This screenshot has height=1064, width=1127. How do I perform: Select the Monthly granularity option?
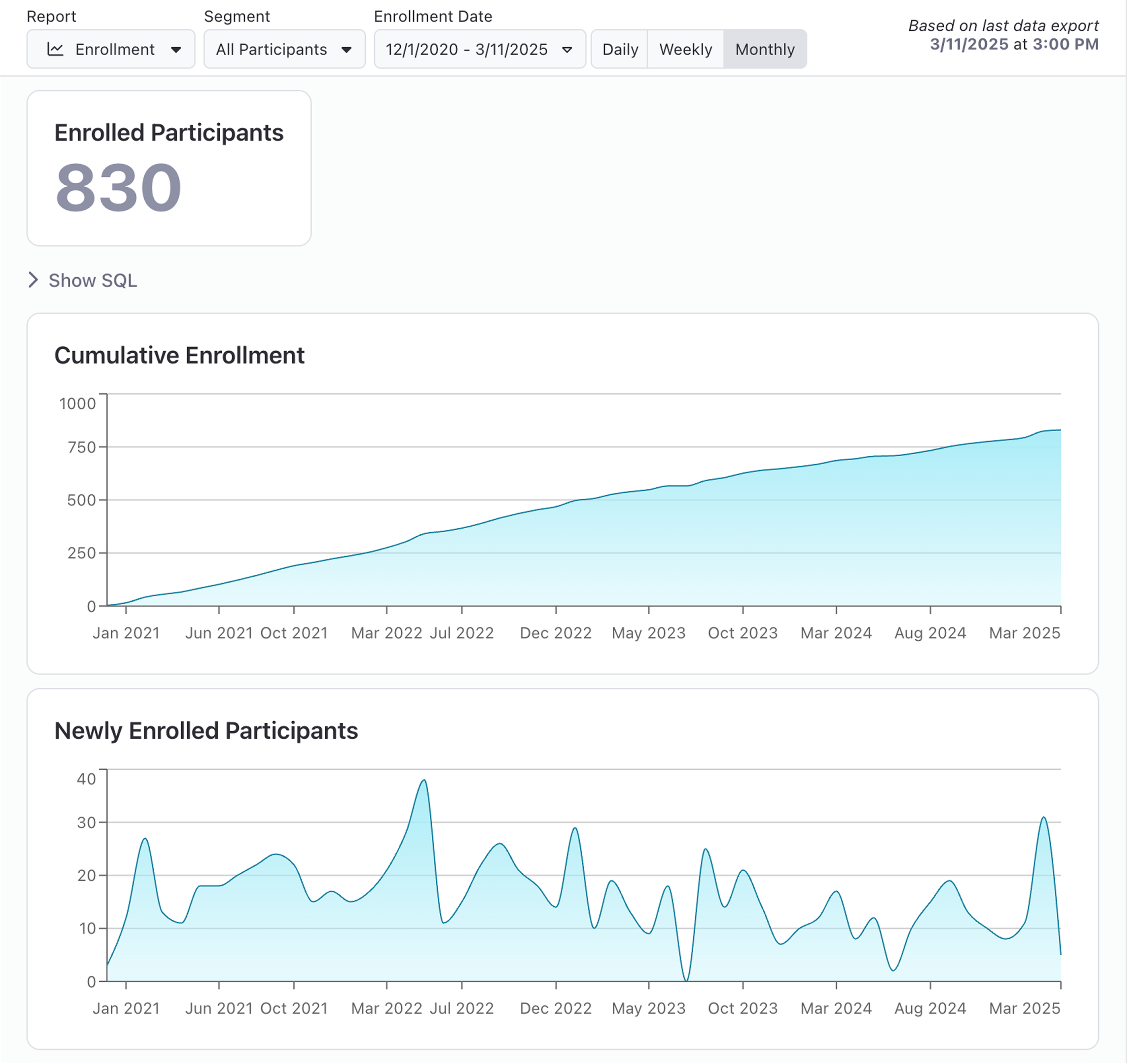(x=764, y=49)
